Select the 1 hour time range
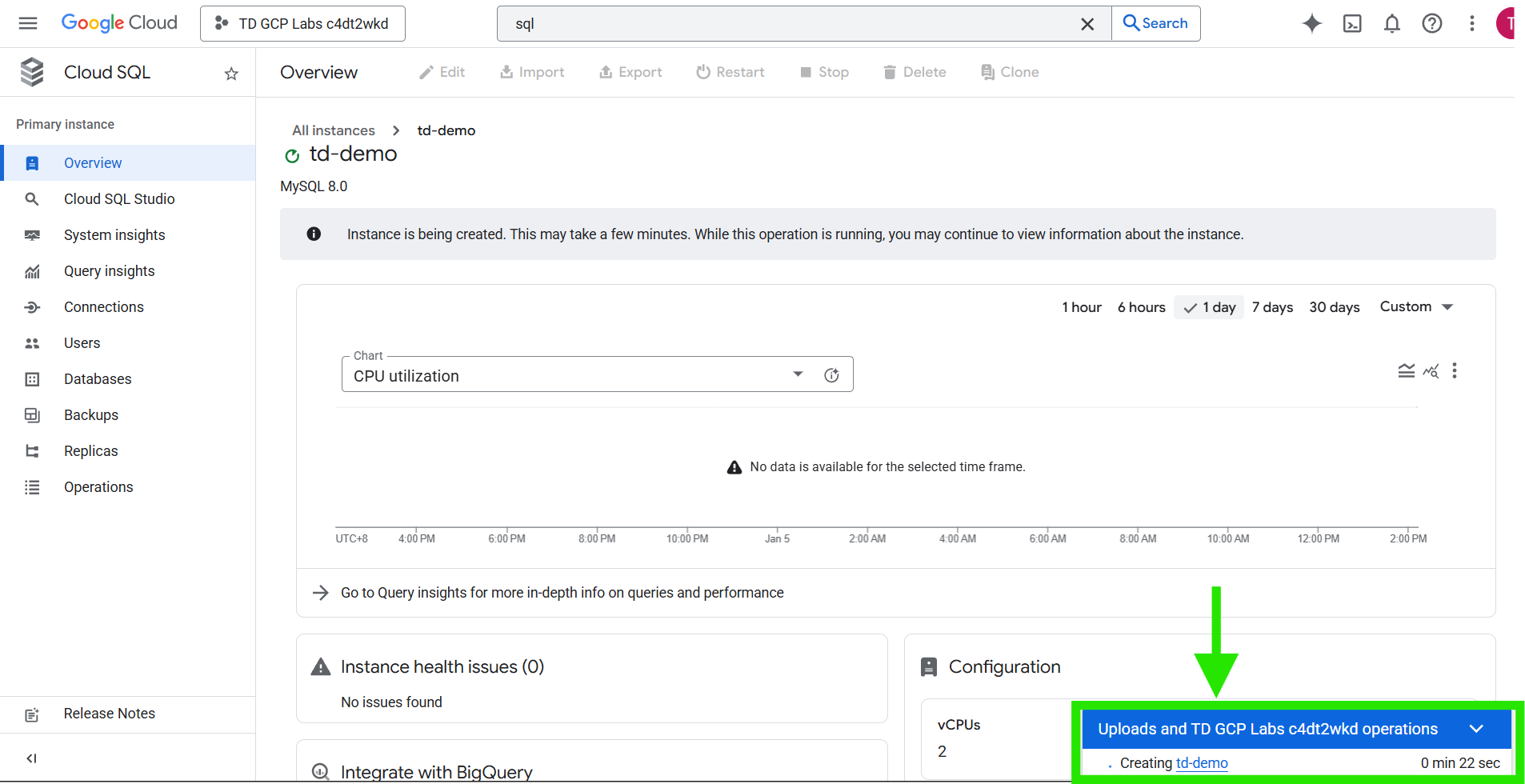 pos(1081,307)
